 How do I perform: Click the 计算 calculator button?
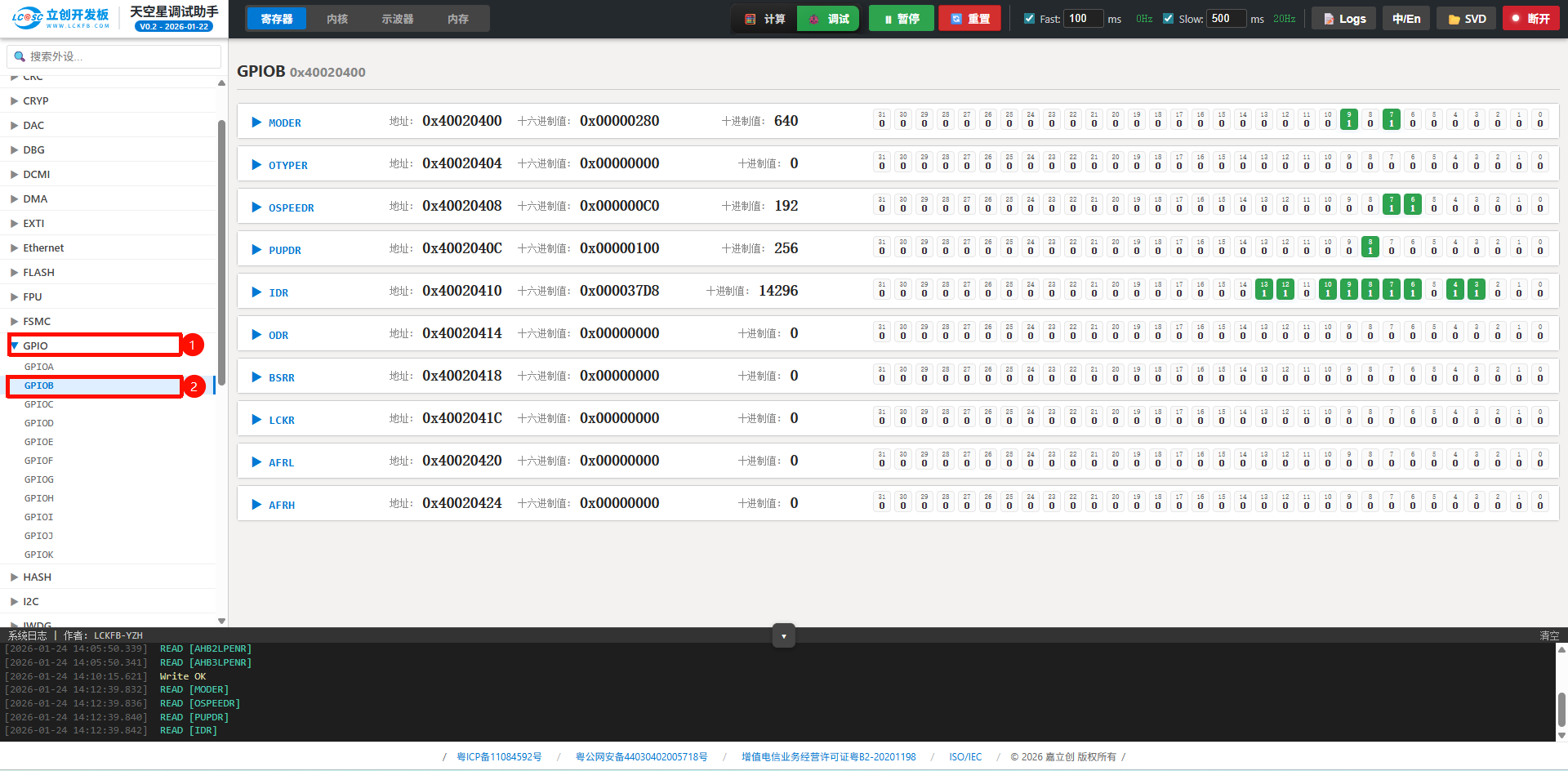(x=765, y=19)
